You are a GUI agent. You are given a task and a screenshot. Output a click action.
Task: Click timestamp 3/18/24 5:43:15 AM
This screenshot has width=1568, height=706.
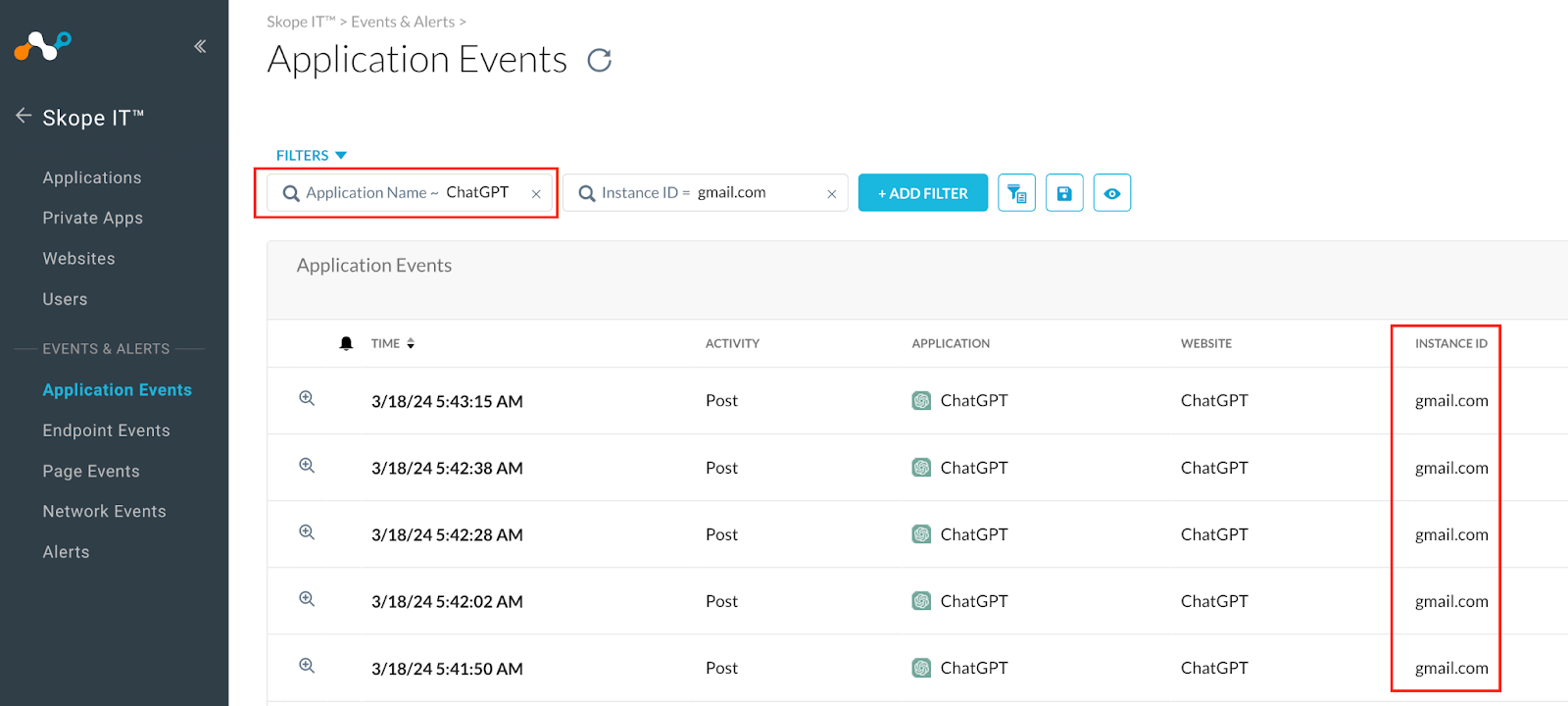[447, 401]
